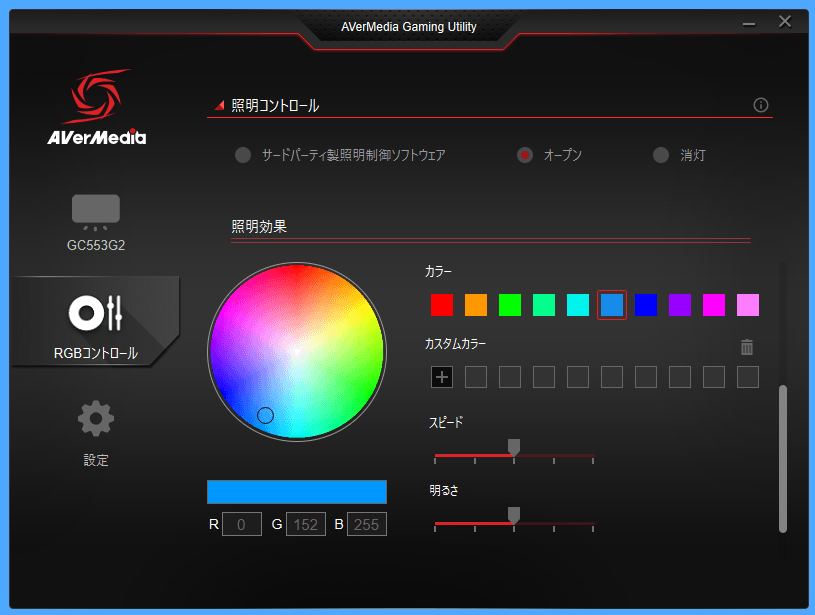
Task: Choose the dark blue color swatch
Action: pyautogui.click(x=646, y=305)
